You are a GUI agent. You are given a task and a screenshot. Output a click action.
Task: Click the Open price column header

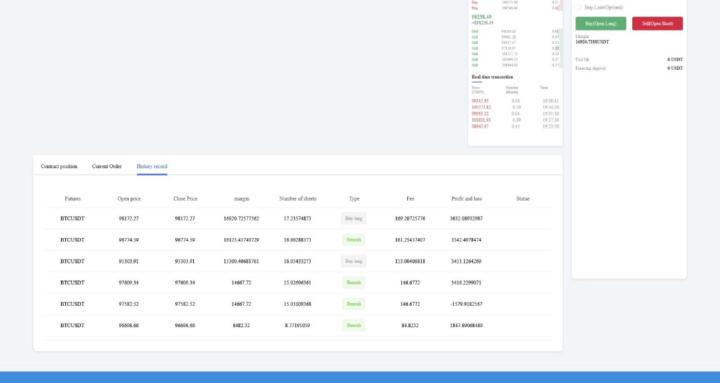129,199
